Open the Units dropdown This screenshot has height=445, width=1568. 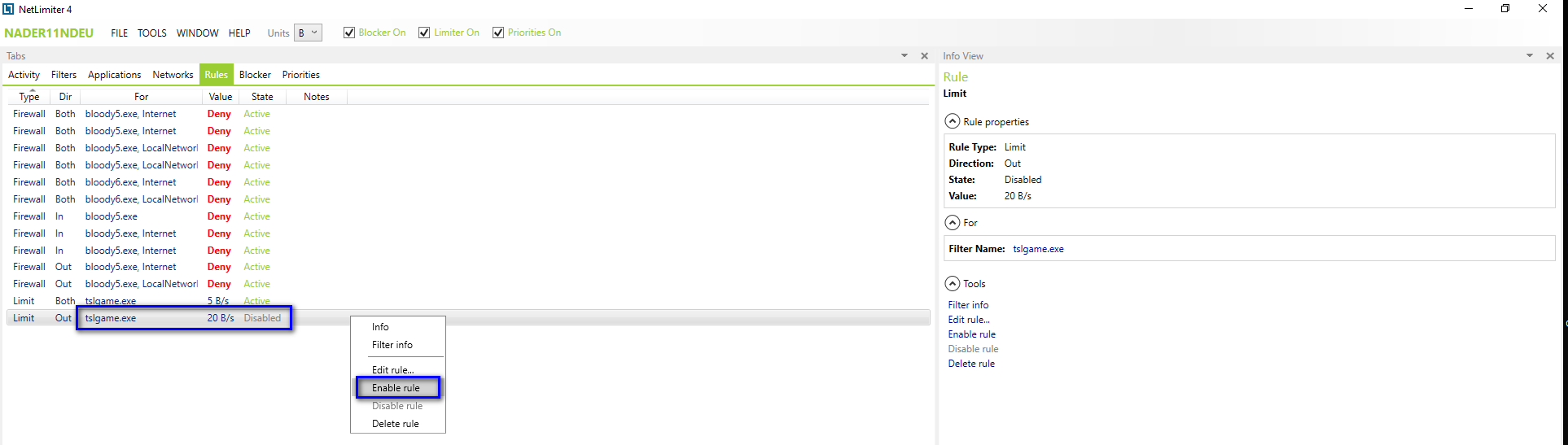tap(308, 33)
